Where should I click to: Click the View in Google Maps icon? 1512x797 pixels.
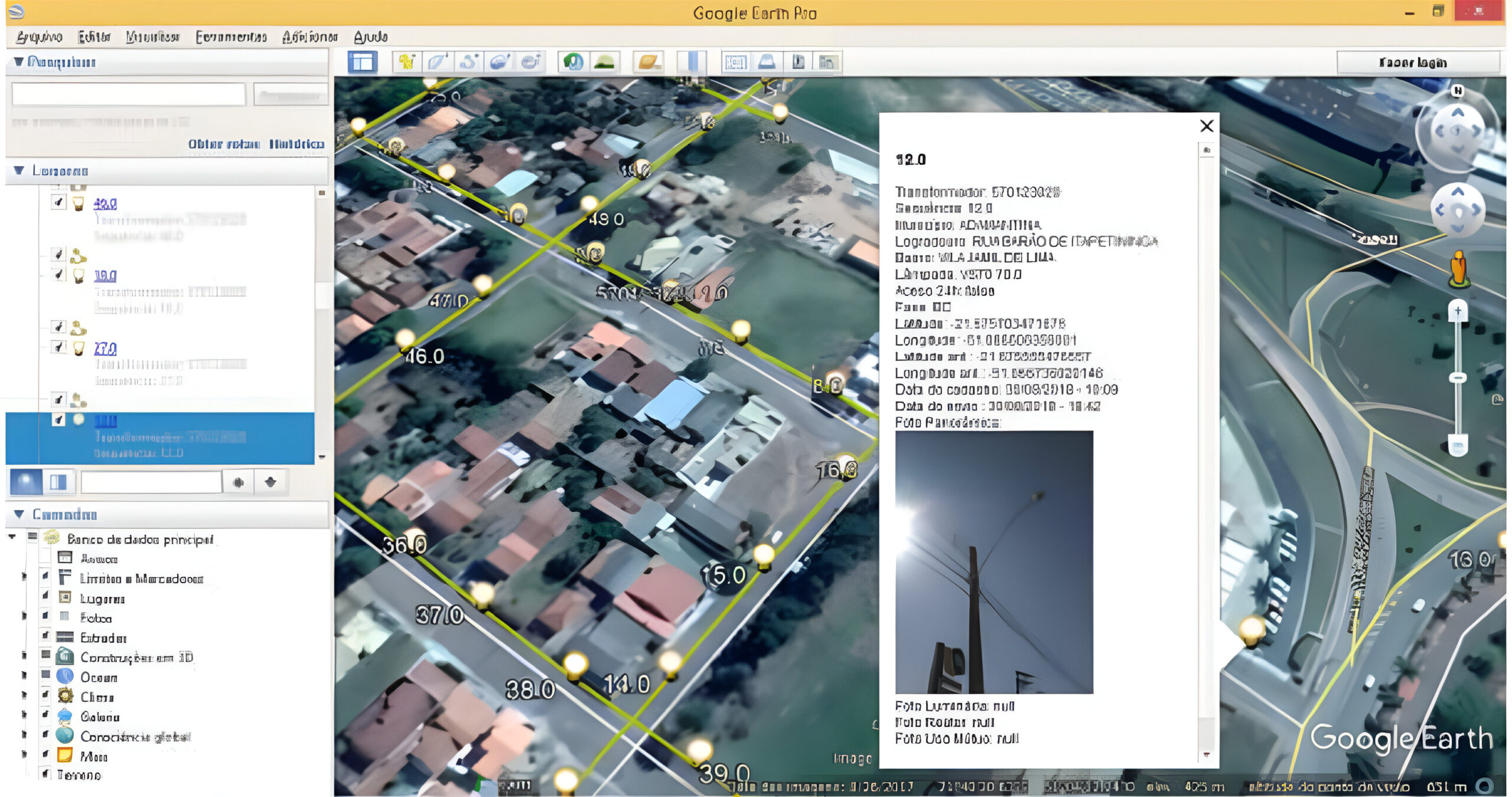pyautogui.click(x=827, y=62)
